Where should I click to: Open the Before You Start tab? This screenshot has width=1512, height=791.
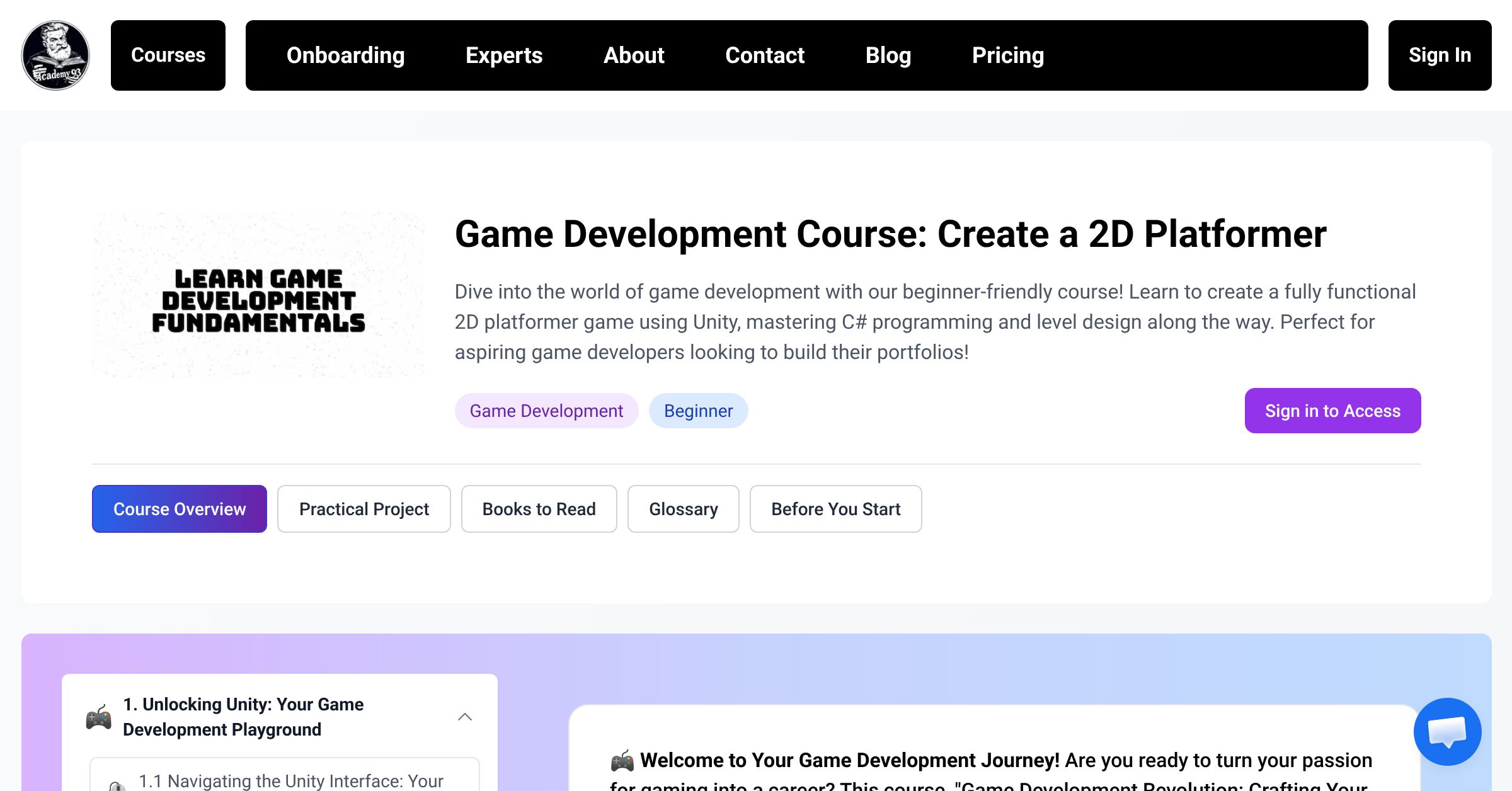pos(836,509)
